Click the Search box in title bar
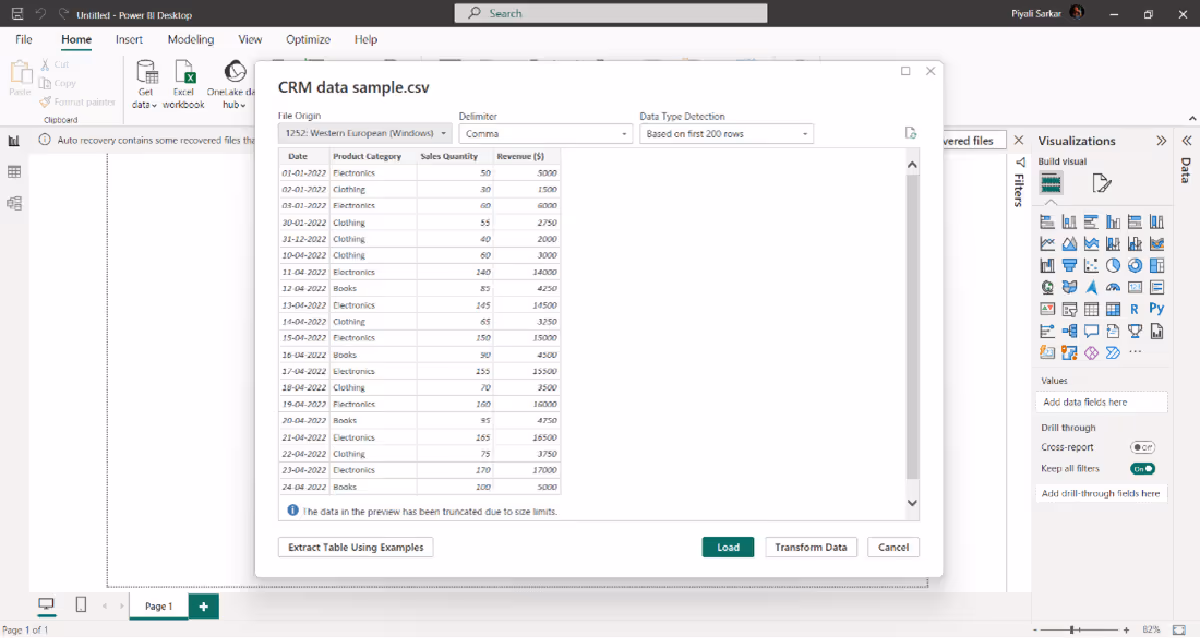This screenshot has height=638, width=1200. coord(611,13)
